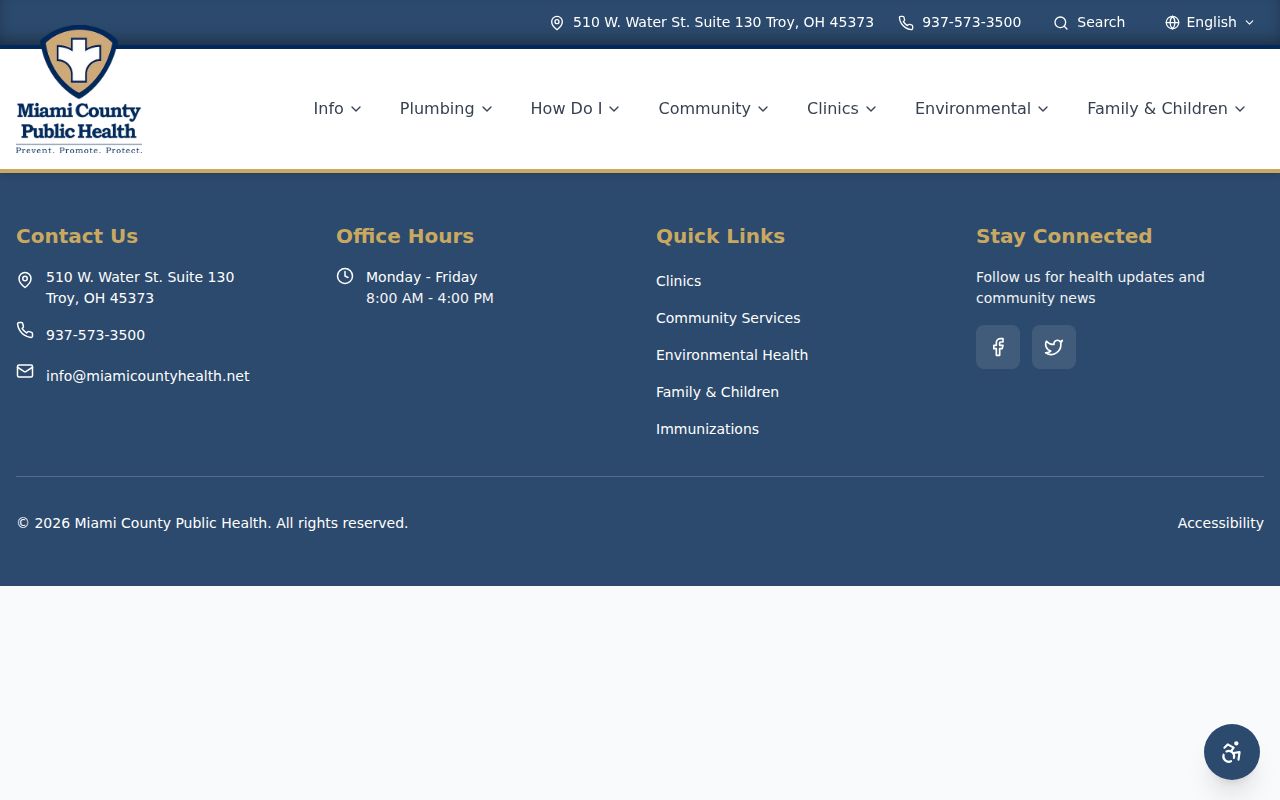Viewport: 1280px width, 800px height.
Task: Open the accessibility widget button
Action: [x=1232, y=752]
